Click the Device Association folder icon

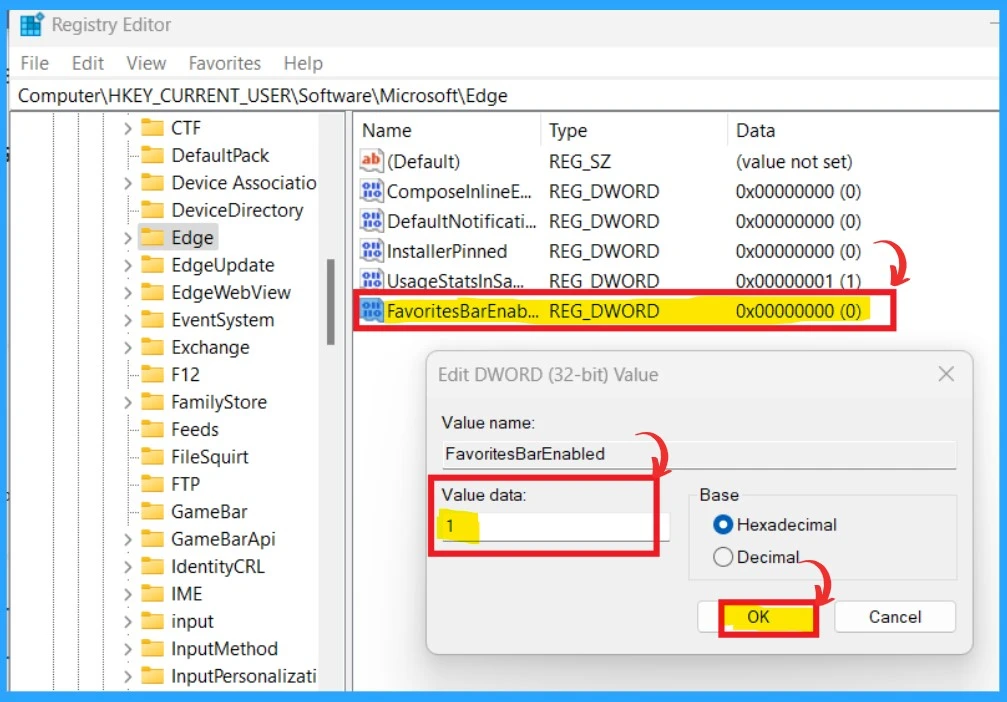click(x=152, y=183)
